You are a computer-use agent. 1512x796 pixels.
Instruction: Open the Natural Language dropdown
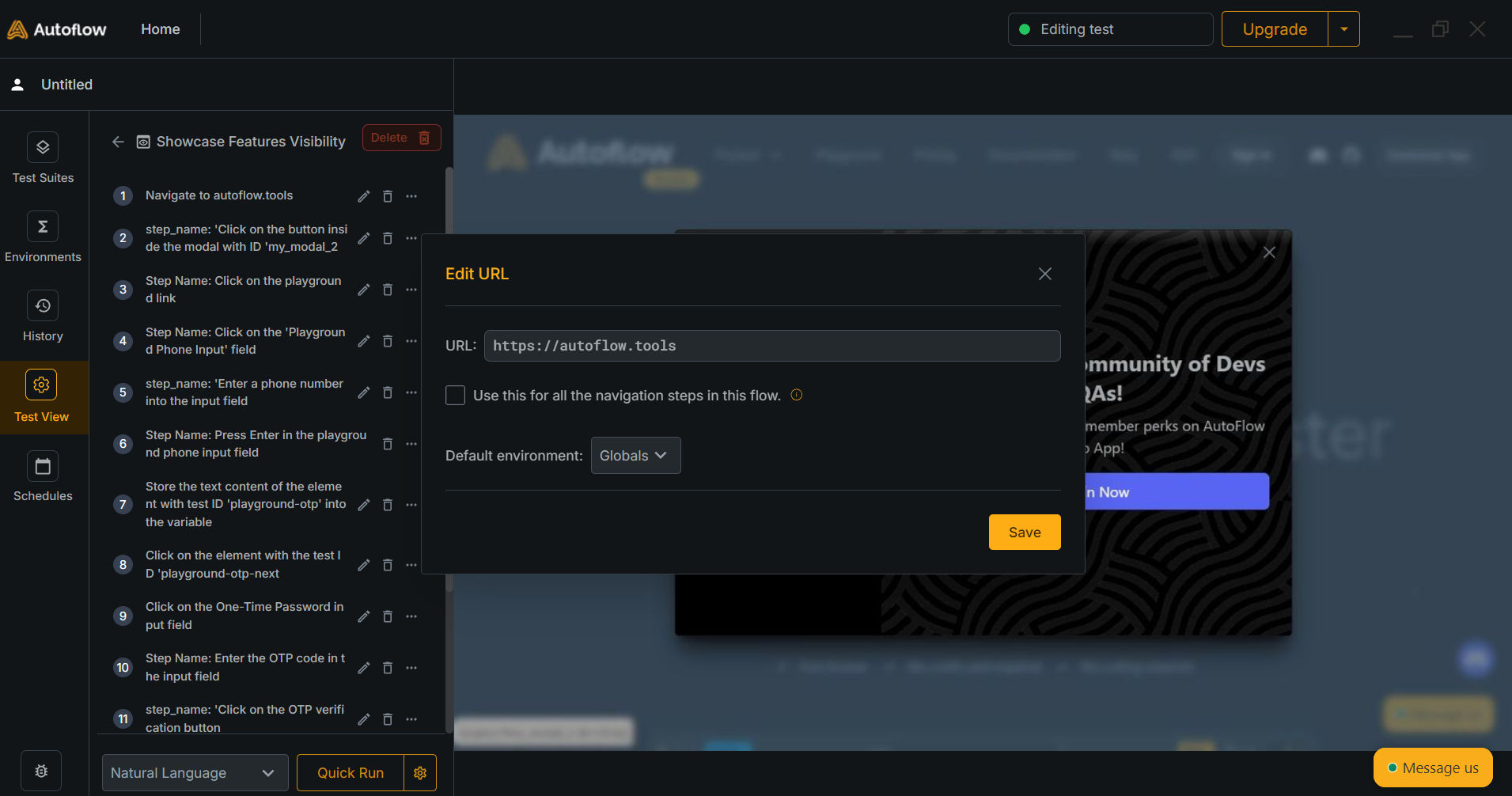pyautogui.click(x=195, y=773)
